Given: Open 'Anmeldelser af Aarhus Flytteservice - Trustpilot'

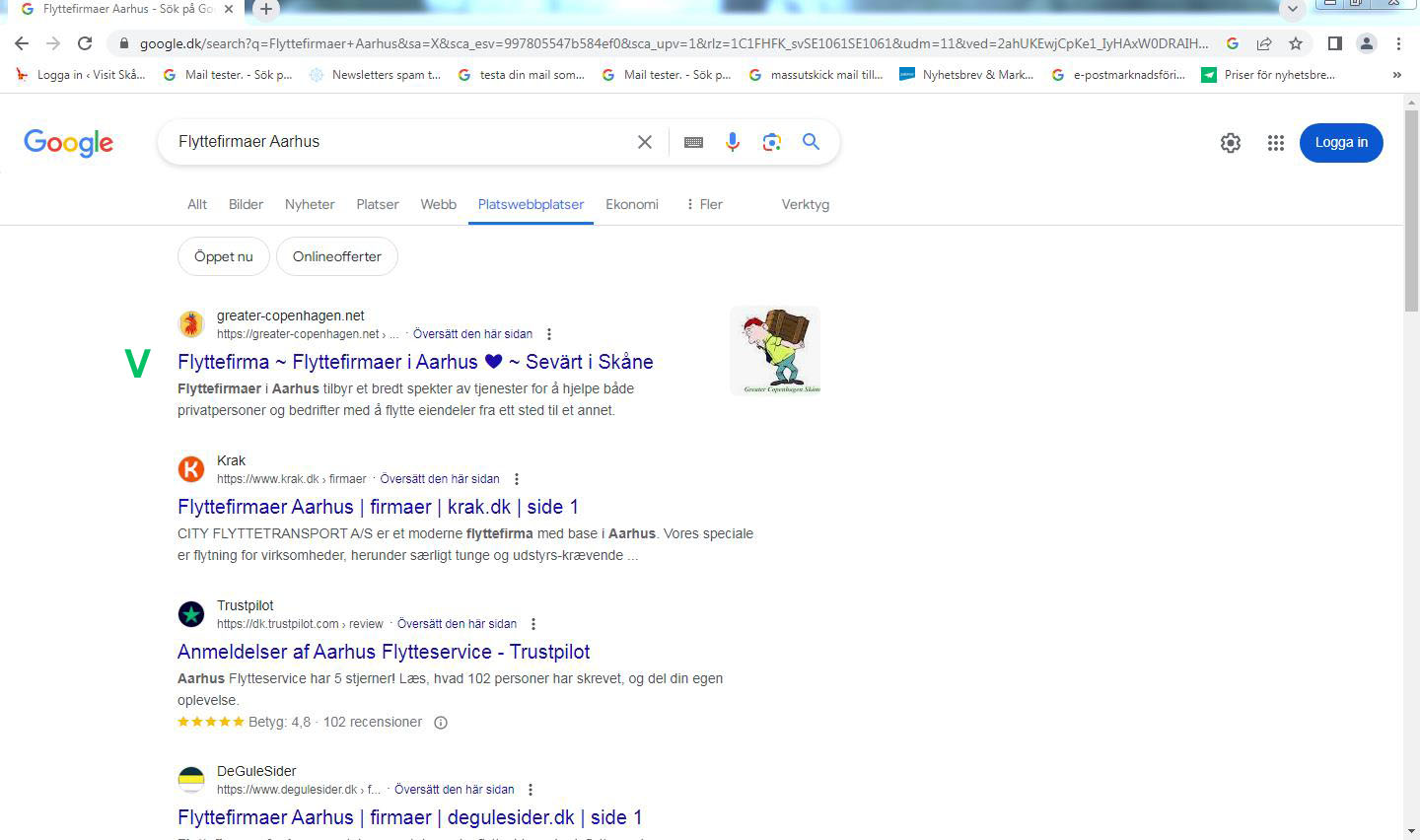Looking at the screenshot, I should pos(384,652).
